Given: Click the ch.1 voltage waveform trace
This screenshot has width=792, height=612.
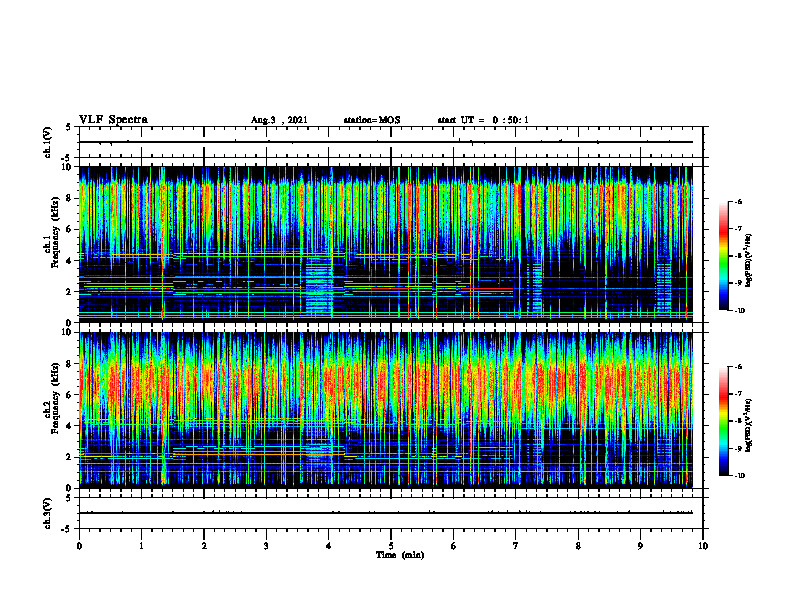Looking at the screenshot, I should point(386,142).
